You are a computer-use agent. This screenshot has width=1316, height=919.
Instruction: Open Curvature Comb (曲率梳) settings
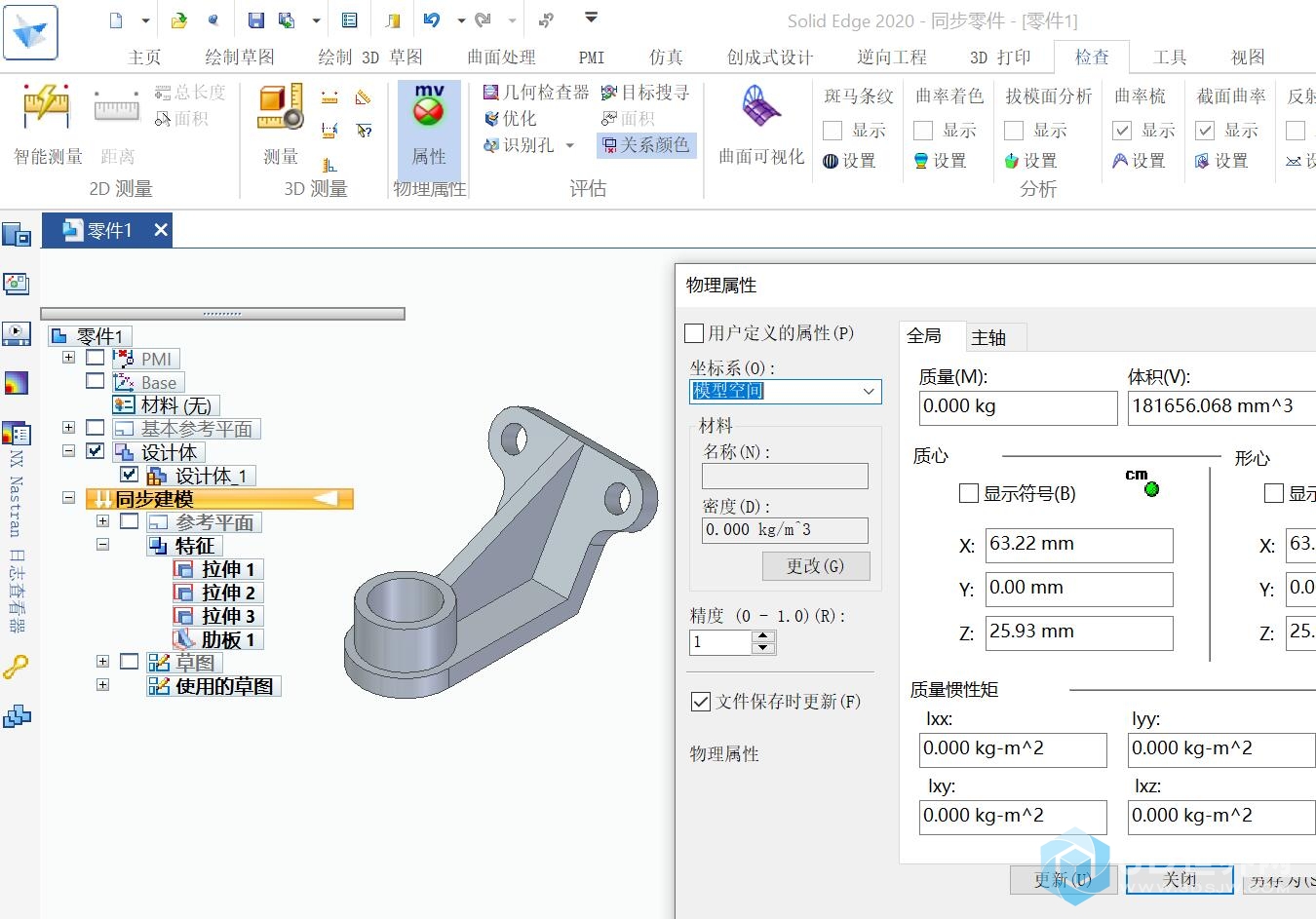pyautogui.click(x=1139, y=161)
